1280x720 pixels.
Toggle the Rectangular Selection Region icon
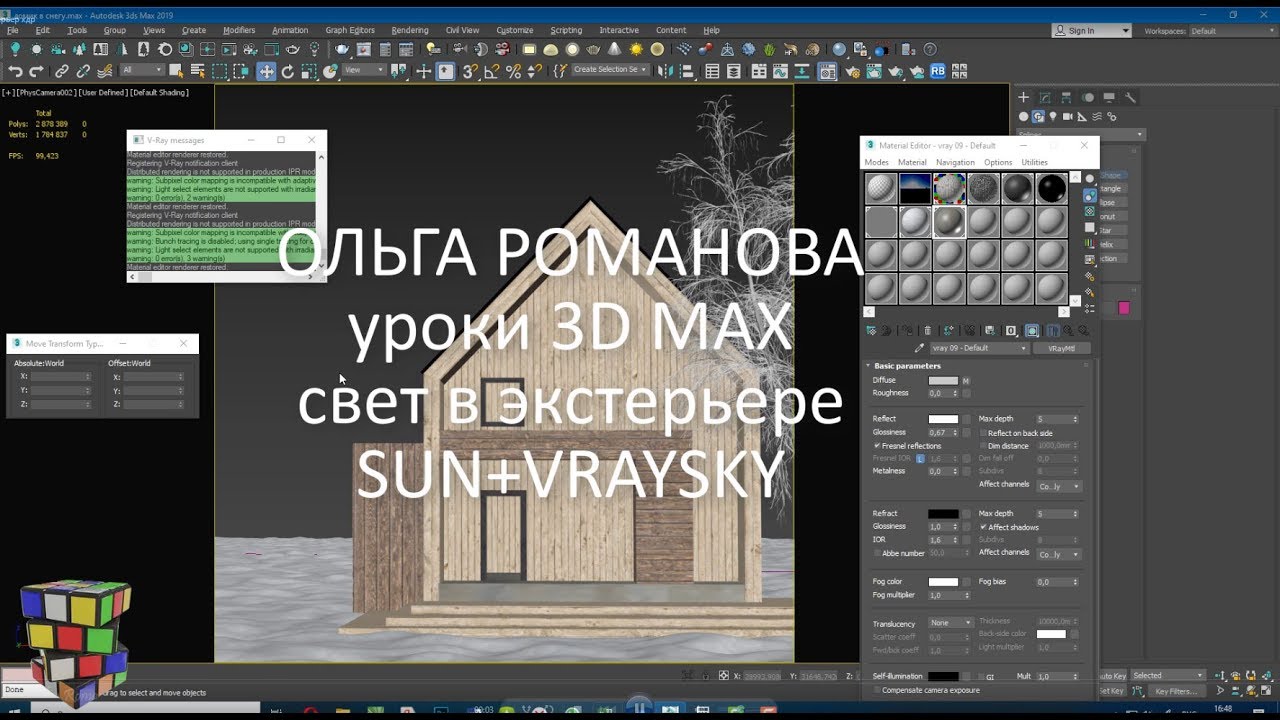point(219,71)
